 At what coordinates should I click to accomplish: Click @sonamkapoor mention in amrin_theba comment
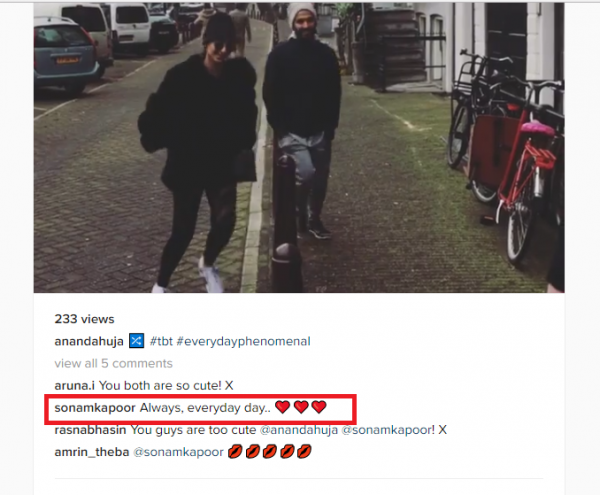[x=178, y=452]
